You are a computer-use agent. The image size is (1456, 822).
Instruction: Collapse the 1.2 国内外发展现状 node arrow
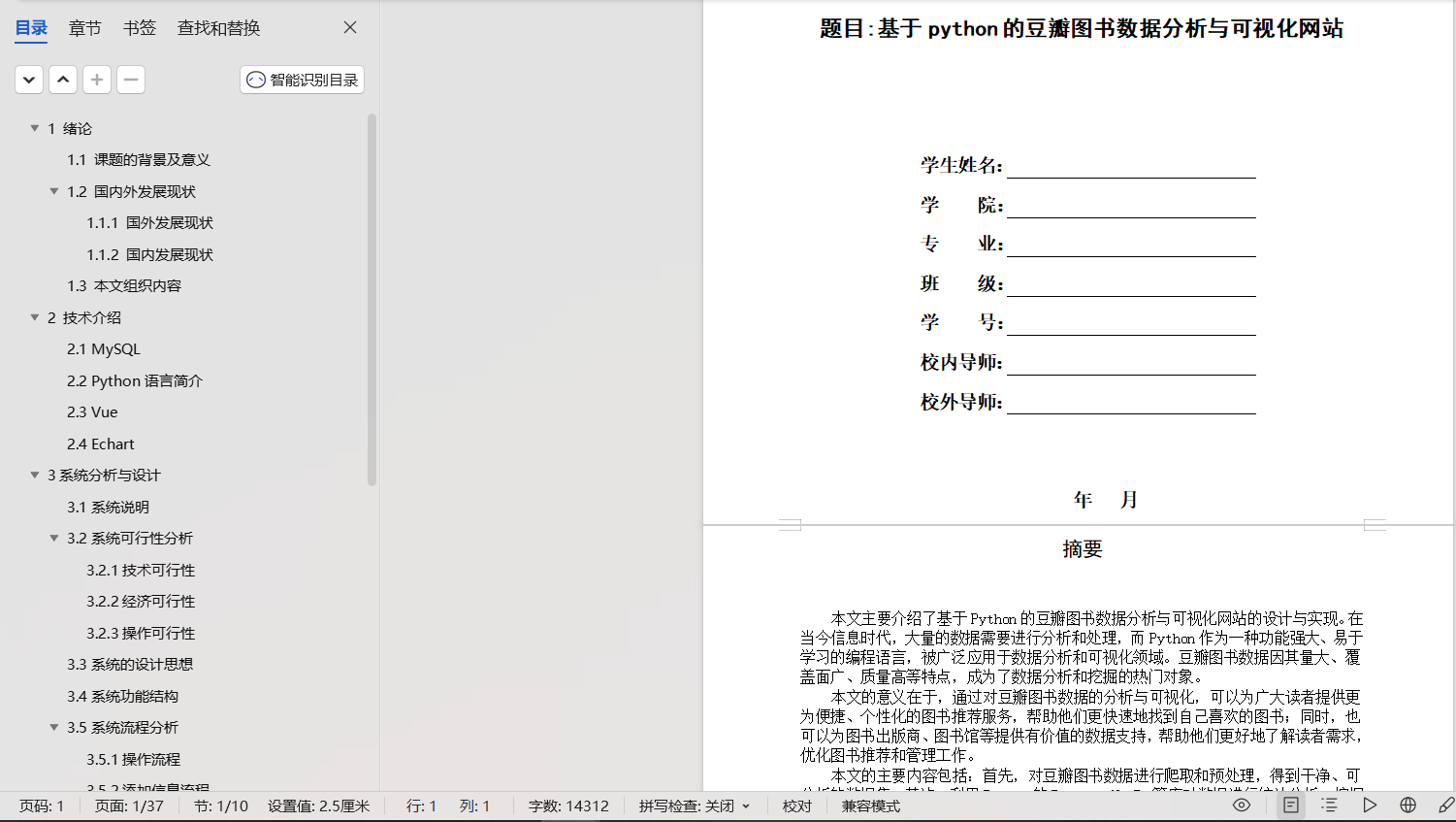(x=54, y=191)
